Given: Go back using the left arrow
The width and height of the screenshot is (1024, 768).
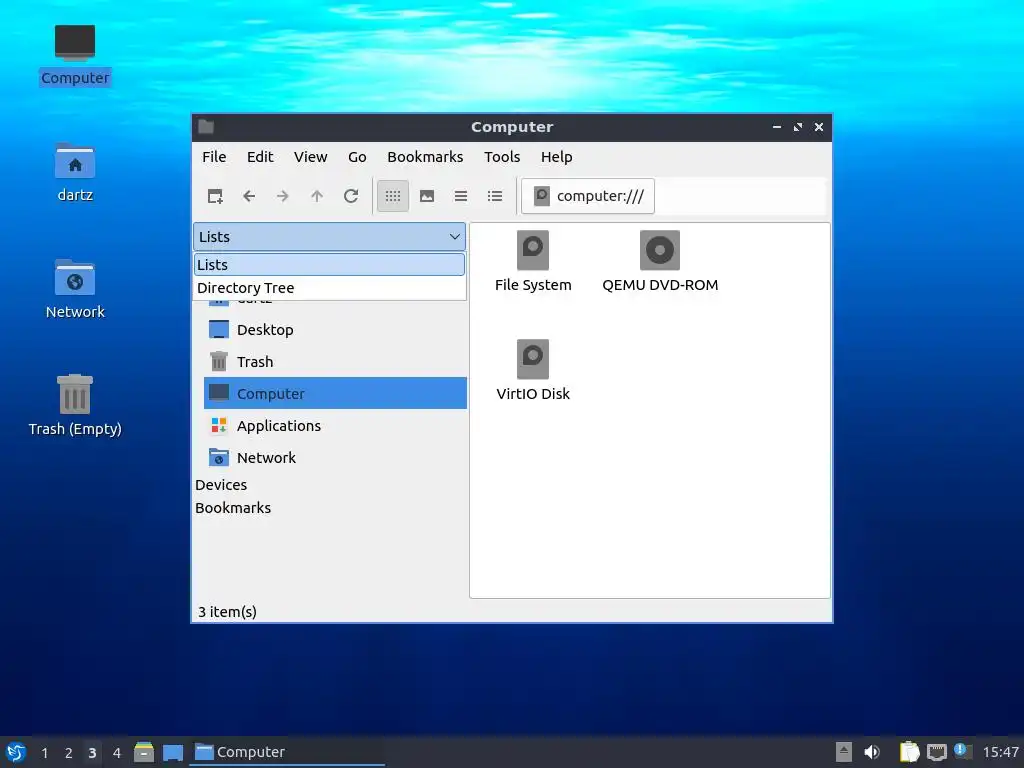Looking at the screenshot, I should click(x=249, y=196).
